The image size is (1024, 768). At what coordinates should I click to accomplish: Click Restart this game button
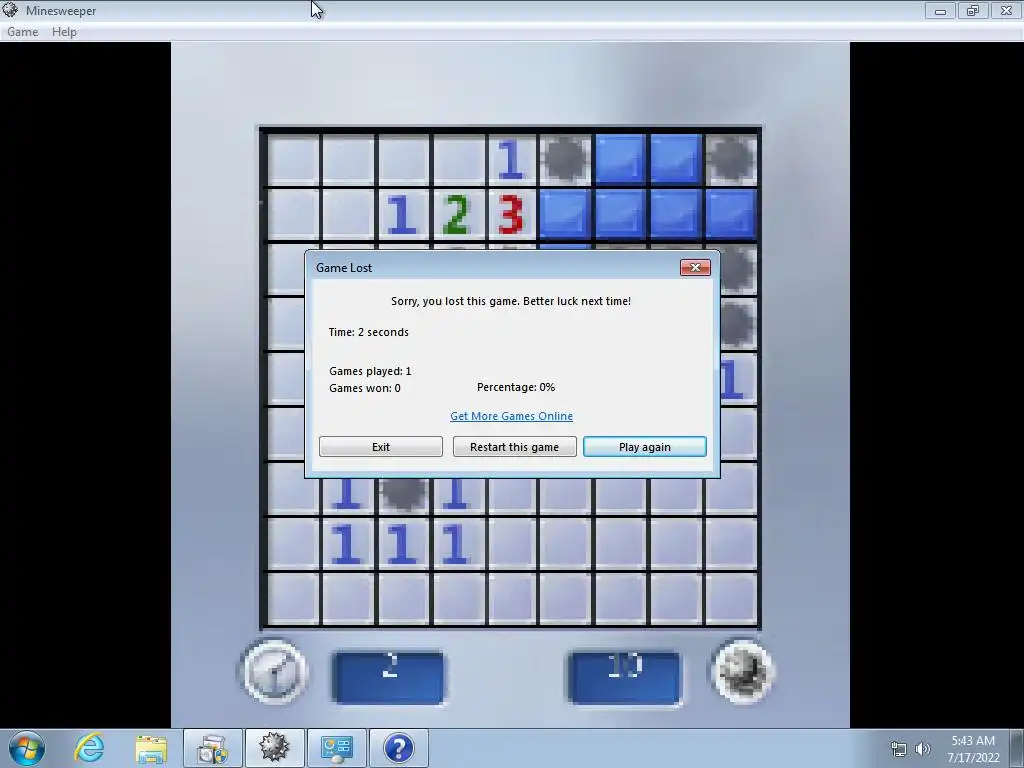515,447
